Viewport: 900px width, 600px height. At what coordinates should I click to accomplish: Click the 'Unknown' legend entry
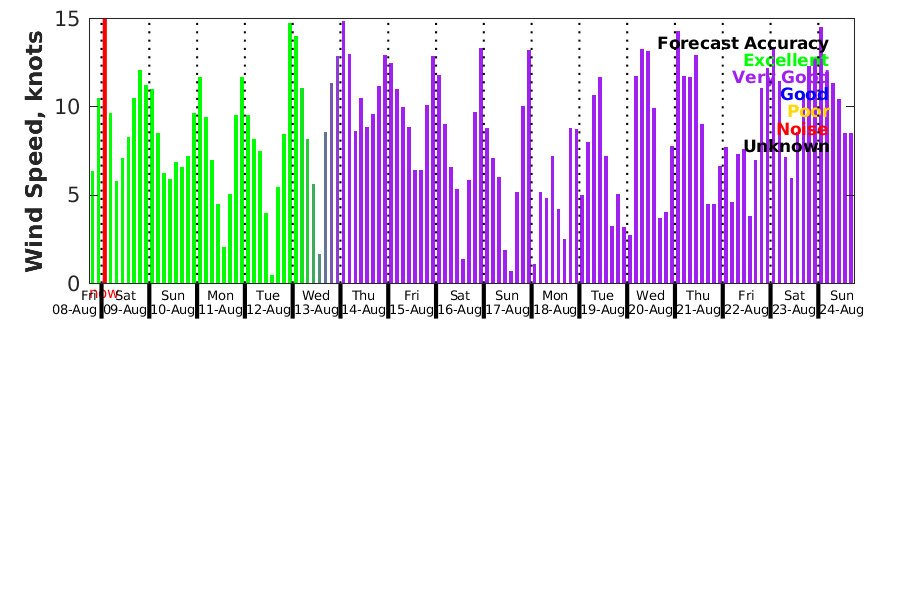(x=786, y=146)
